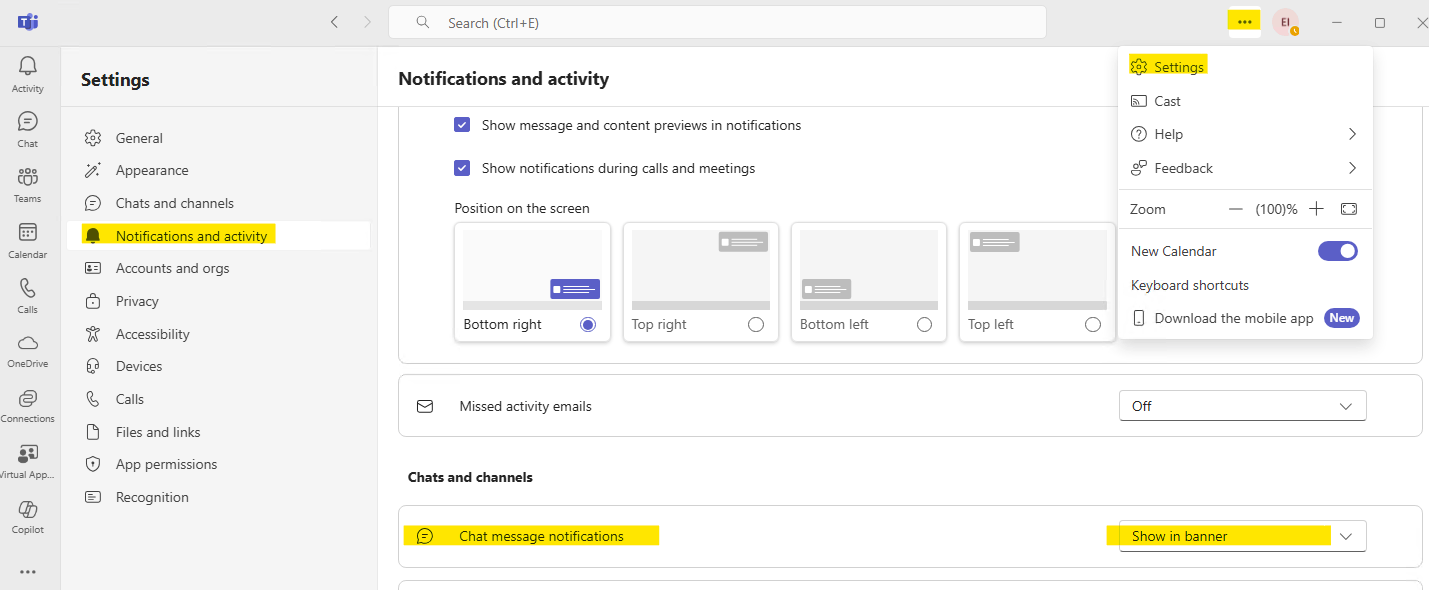The image size is (1429, 590).
Task: Open the Calendar app icon
Action: 28,233
